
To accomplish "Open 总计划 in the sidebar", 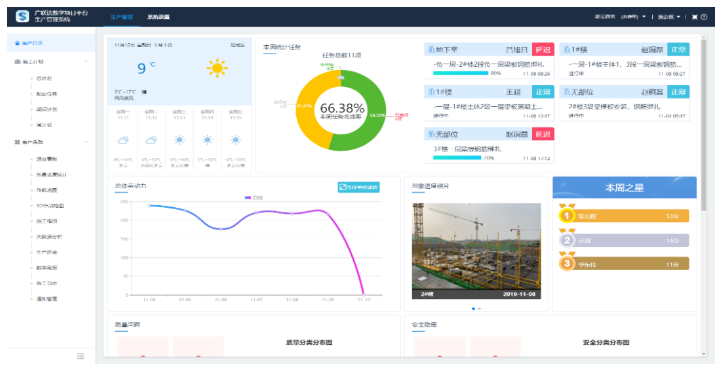I will [44, 78].
